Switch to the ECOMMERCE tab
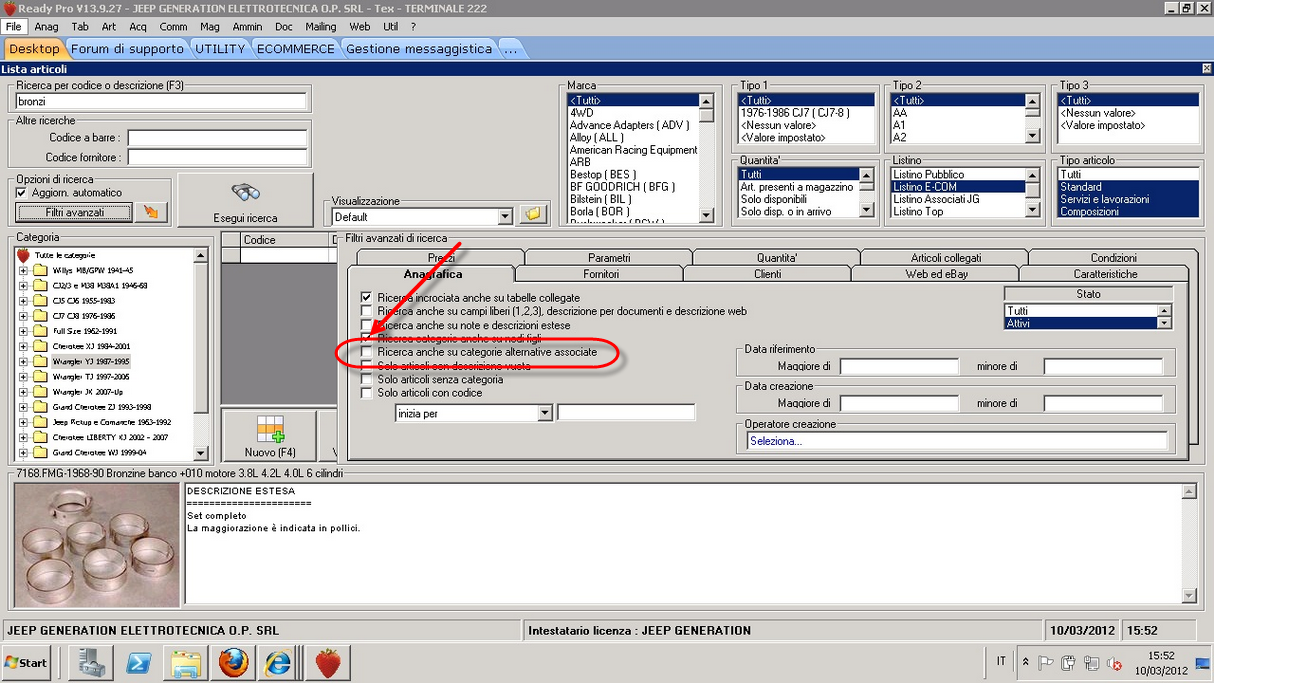Screen dimensions: 1303x683 tap(296, 48)
